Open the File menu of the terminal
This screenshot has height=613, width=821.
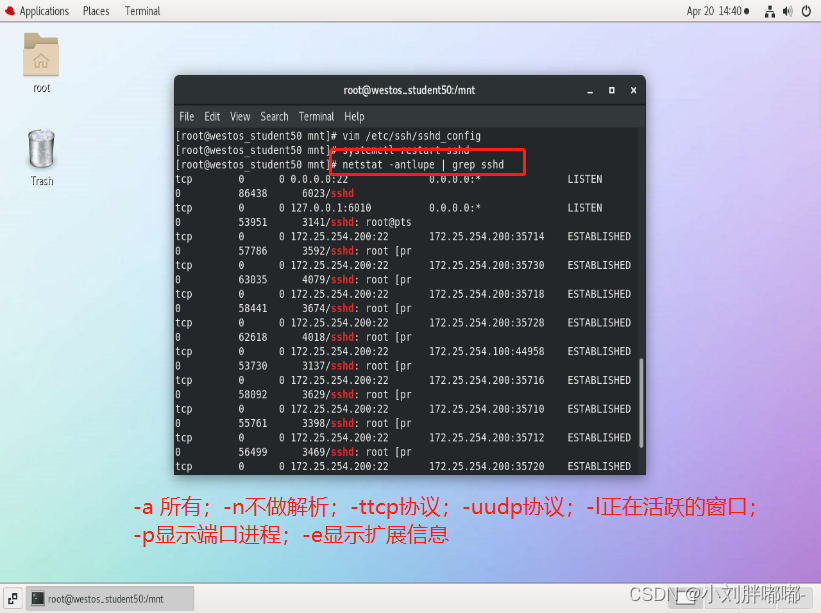(x=186, y=116)
